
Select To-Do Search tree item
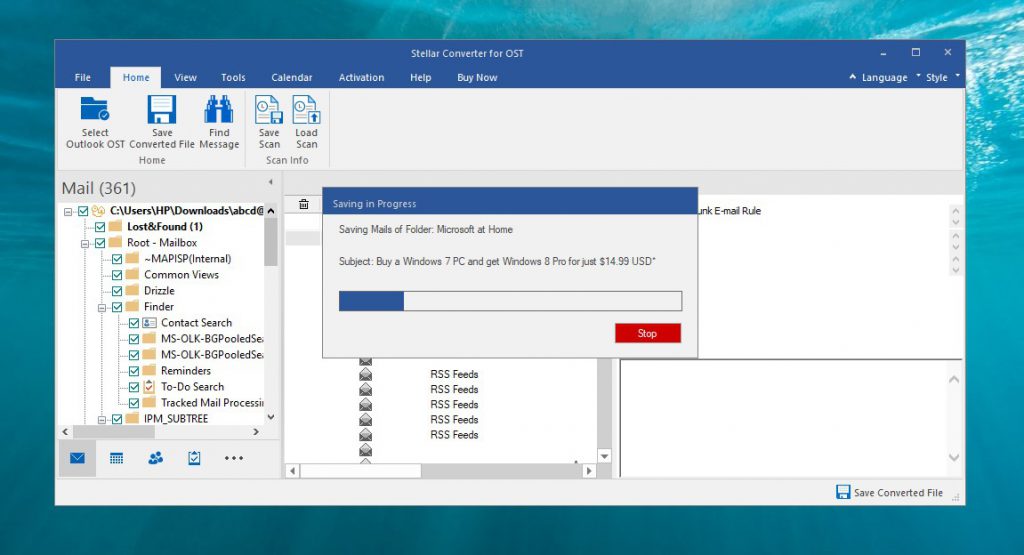coord(192,387)
